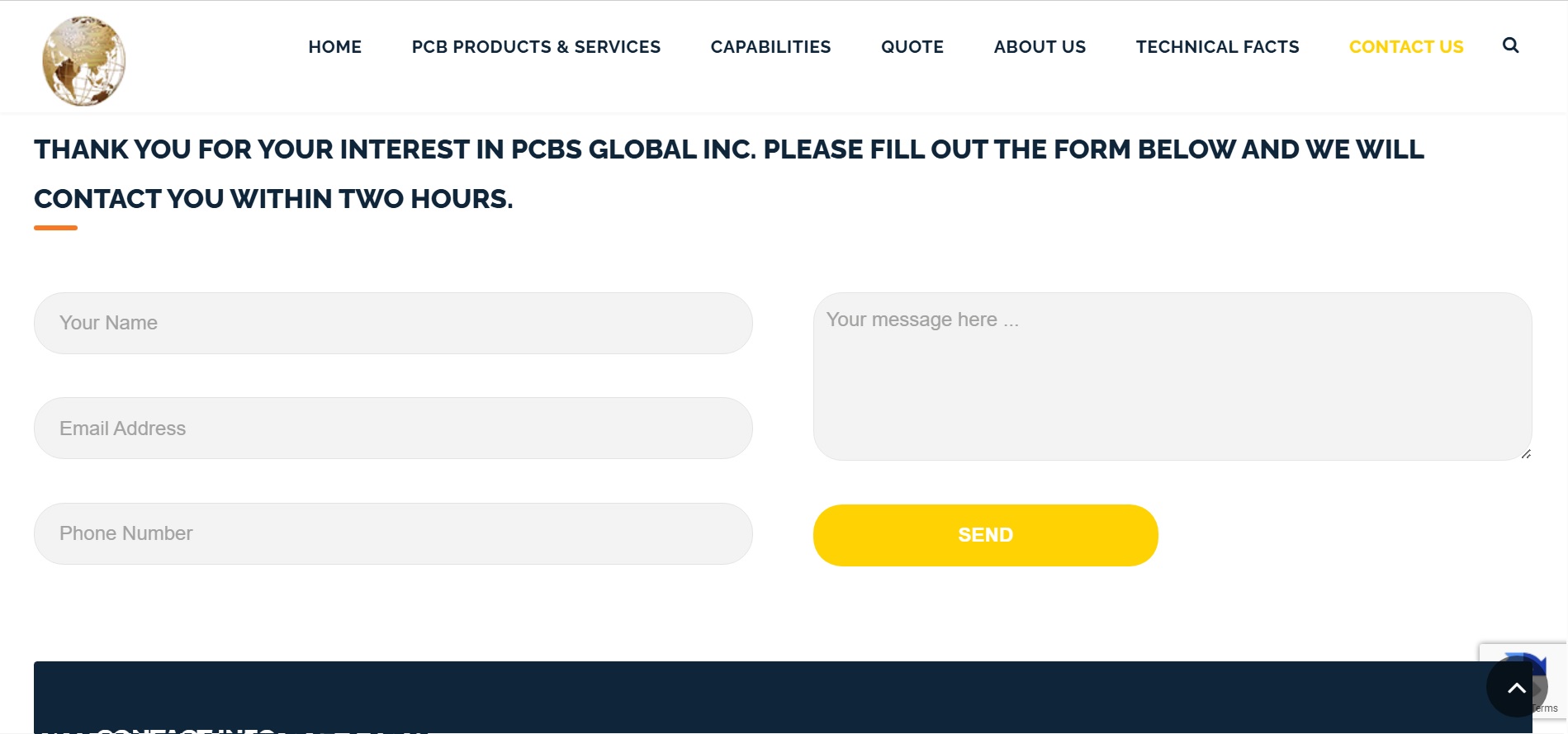Click the dark navy contact info banner

(x=743, y=696)
